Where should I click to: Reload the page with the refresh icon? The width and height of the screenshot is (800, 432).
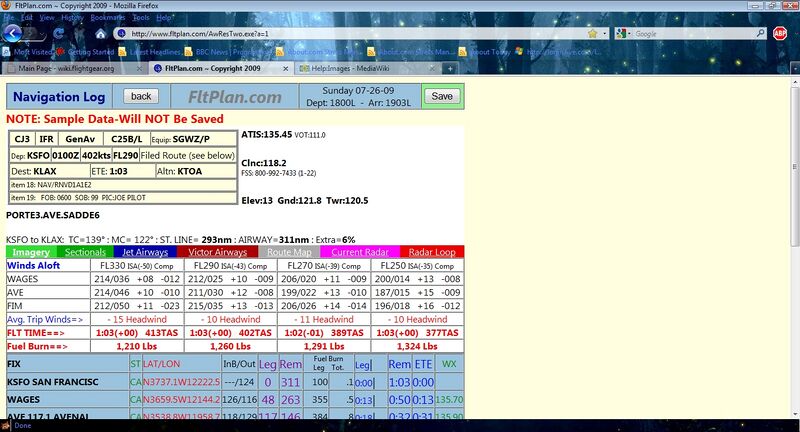click(x=59, y=34)
